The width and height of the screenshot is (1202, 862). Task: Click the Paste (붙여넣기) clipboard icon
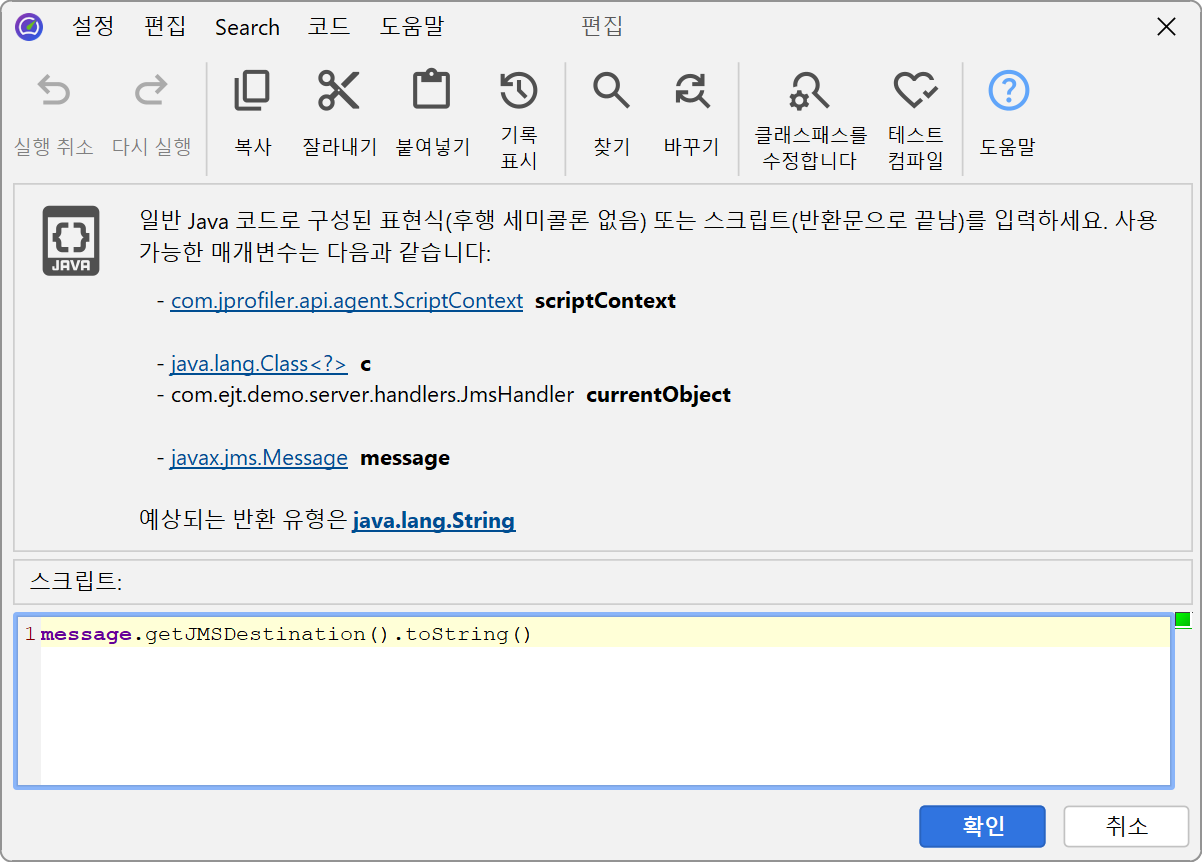point(432,91)
